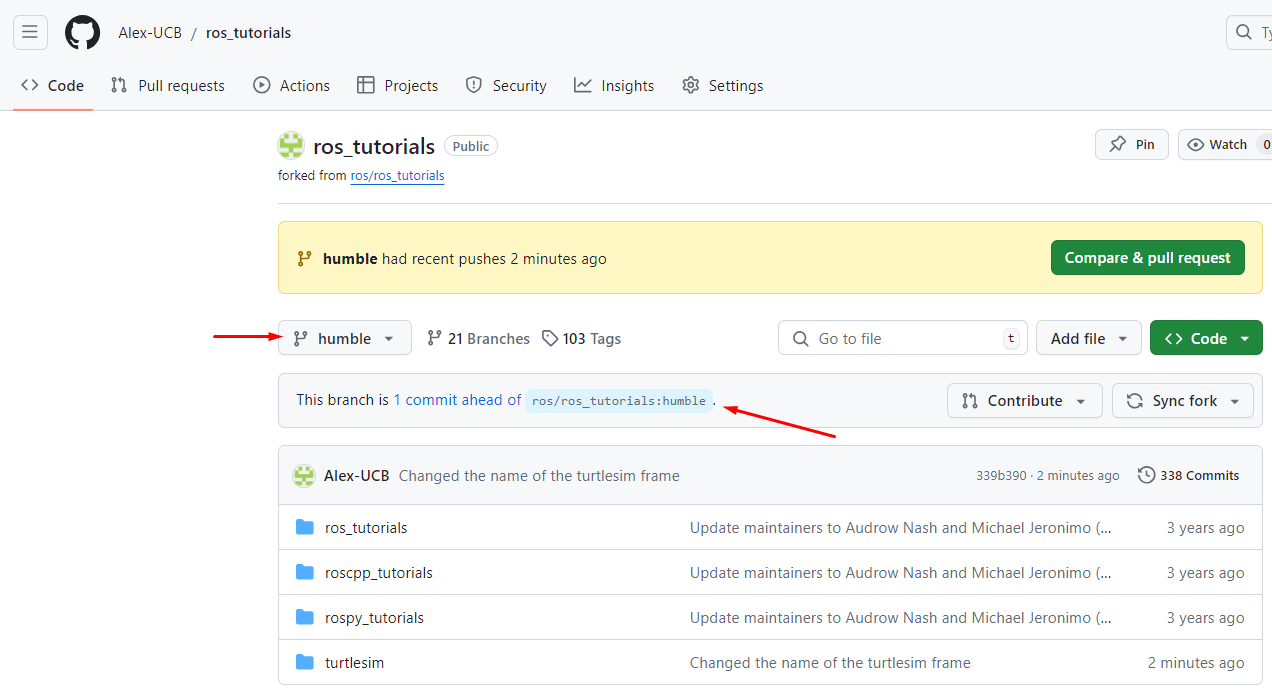Open the Alex-UCB commit author link
This screenshot has height=693, width=1272.
356,476
